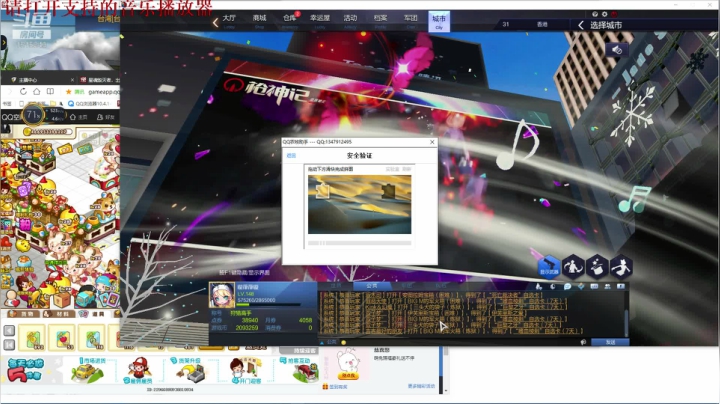Image resolution: width=720 pixels, height=404 pixels.
Task: Click the 签到有奖 gift link
Action: [x=335, y=387]
